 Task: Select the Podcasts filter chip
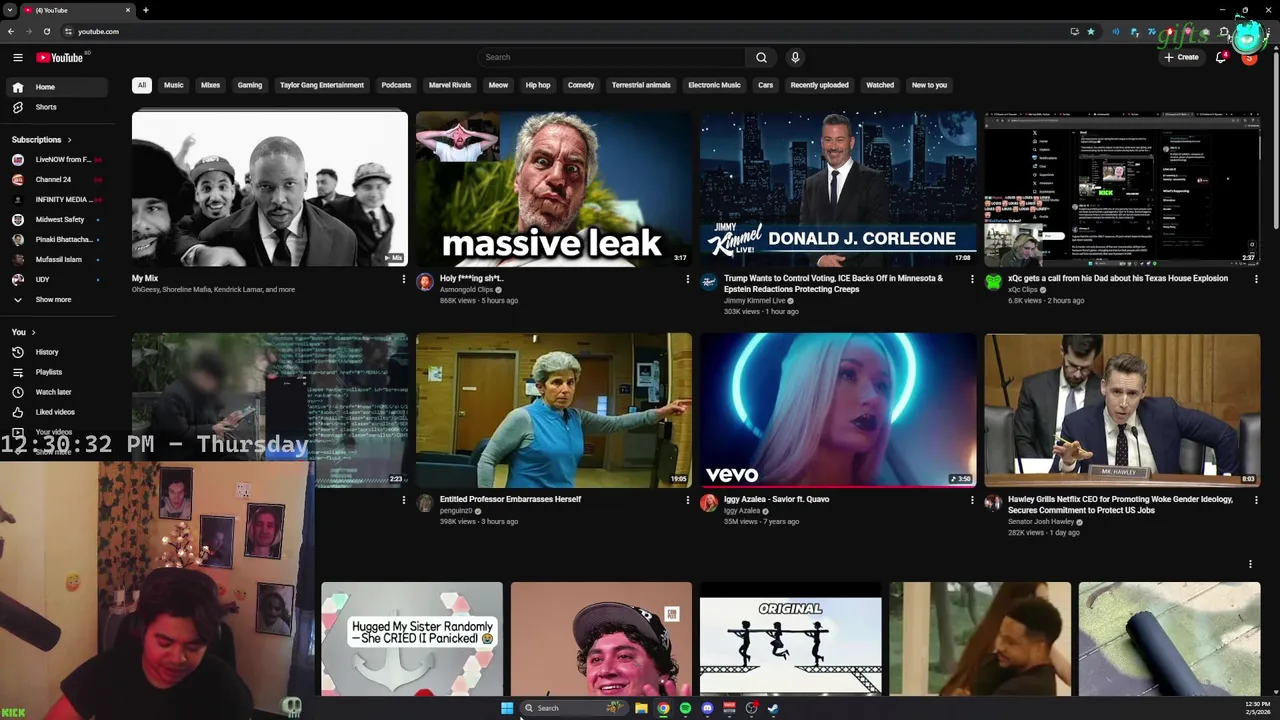pyautogui.click(x=396, y=85)
